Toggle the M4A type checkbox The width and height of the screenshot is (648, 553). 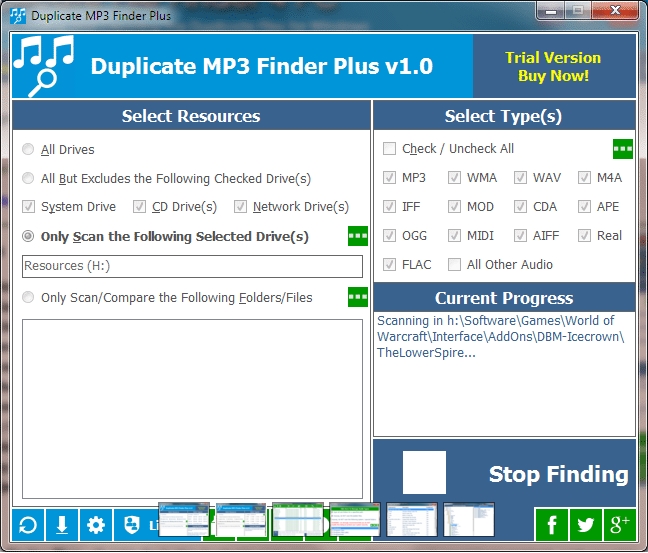tap(584, 178)
